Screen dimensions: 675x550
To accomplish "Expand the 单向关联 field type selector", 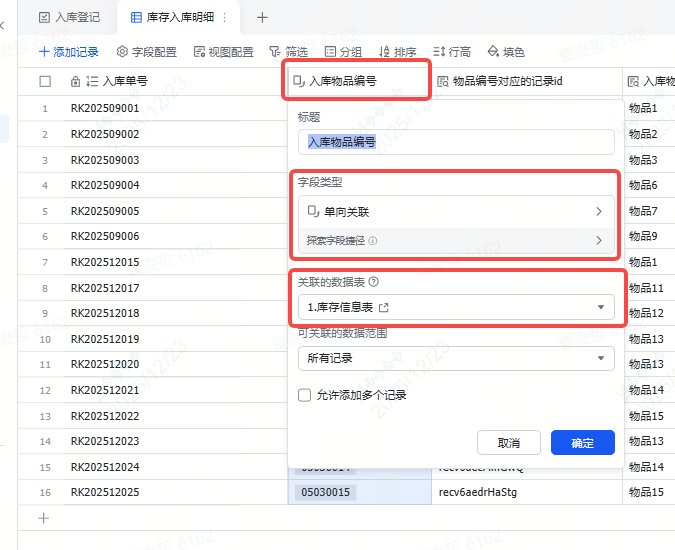I will click(456, 212).
